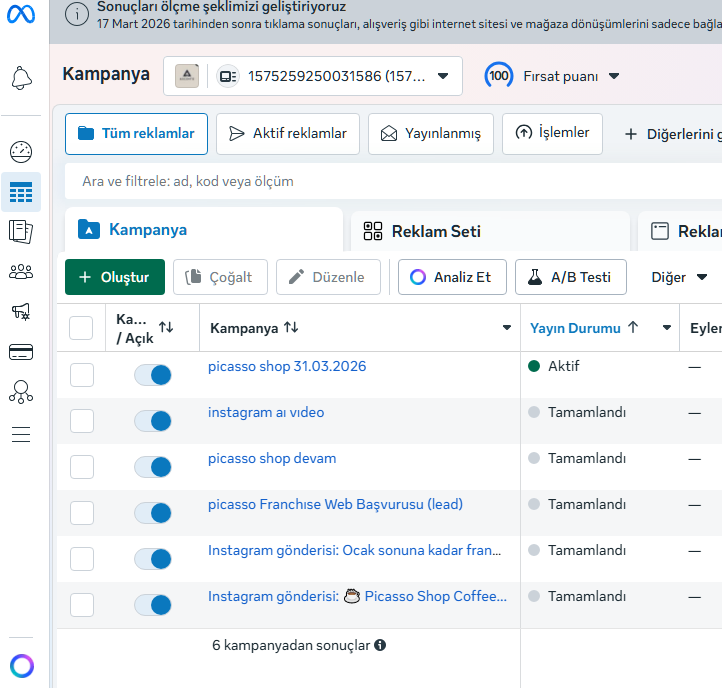This screenshot has height=688, width=722.
Task: Click the Meta logo at top left
Action: 21,14
